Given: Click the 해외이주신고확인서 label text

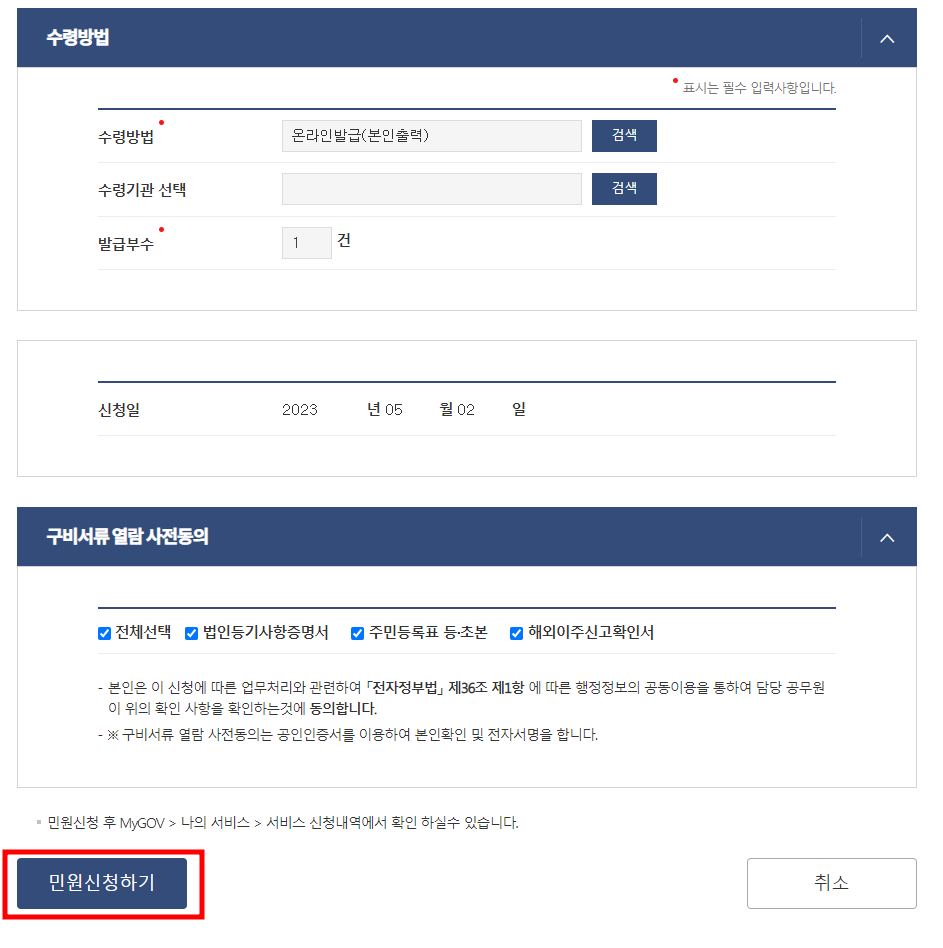Looking at the screenshot, I should 591,632.
